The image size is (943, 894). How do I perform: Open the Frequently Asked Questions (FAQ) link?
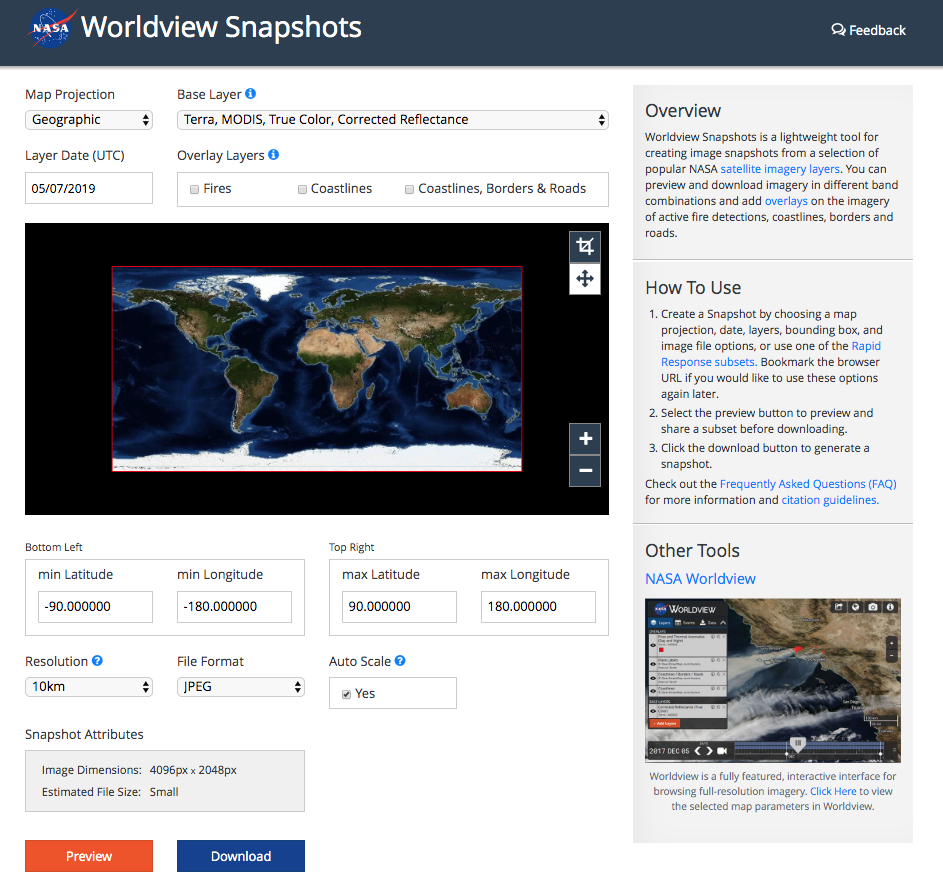point(808,484)
